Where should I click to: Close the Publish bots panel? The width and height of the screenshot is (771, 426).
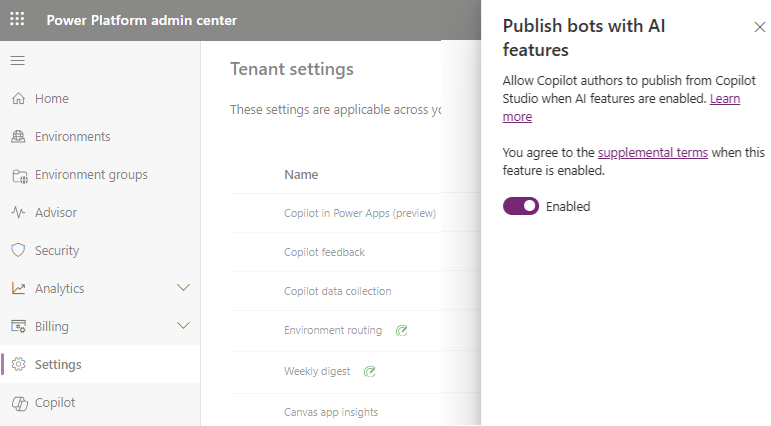click(759, 27)
